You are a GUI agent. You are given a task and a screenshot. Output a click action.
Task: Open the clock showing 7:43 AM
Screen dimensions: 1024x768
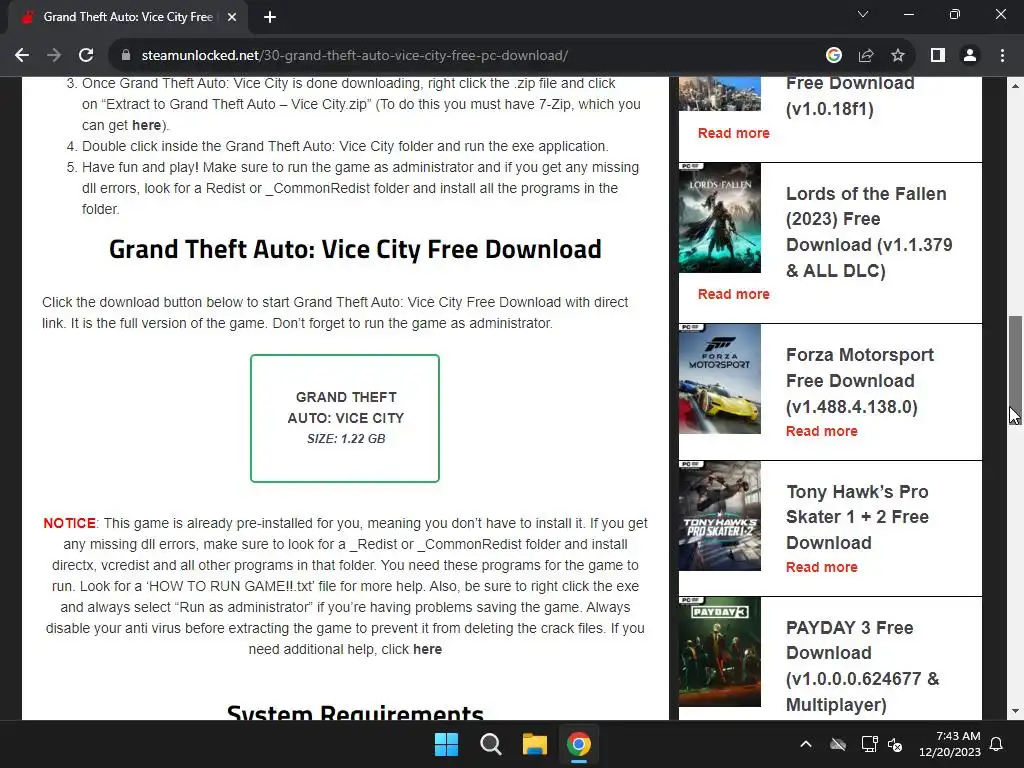(950, 744)
